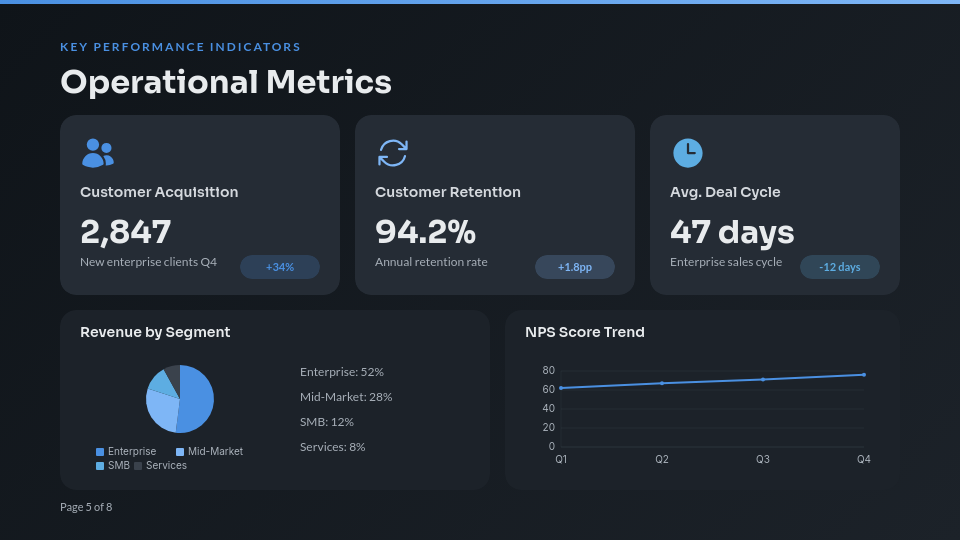960x540 pixels.
Task: Select the Revenue by Segment heading
Action: [x=155, y=332]
